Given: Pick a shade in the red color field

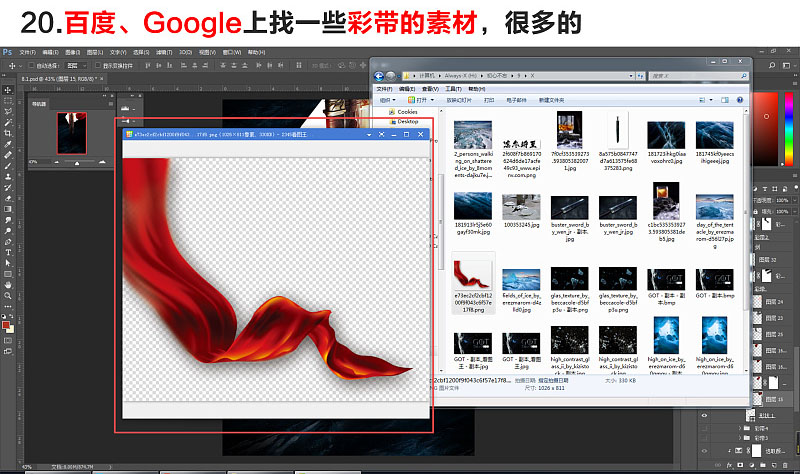Looking at the screenshot, I should 766,129.
